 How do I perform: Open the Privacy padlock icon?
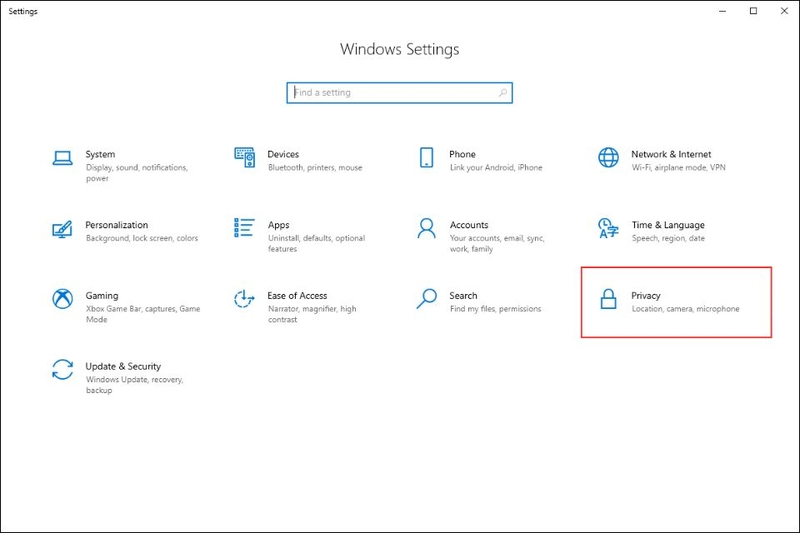point(608,299)
